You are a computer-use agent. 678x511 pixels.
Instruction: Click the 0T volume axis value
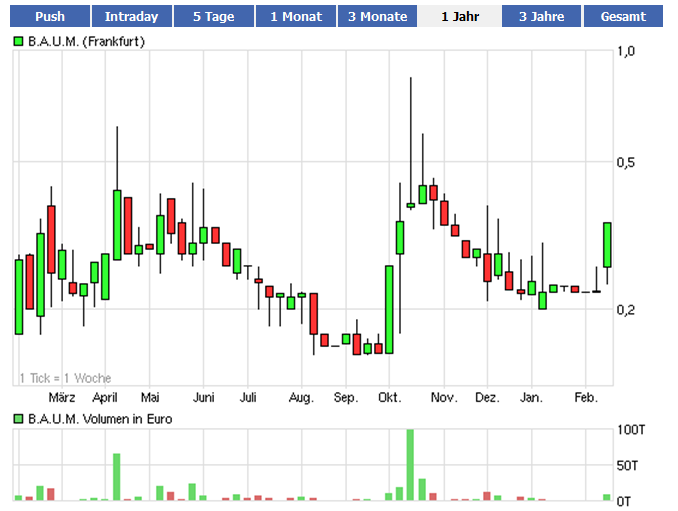(624, 501)
